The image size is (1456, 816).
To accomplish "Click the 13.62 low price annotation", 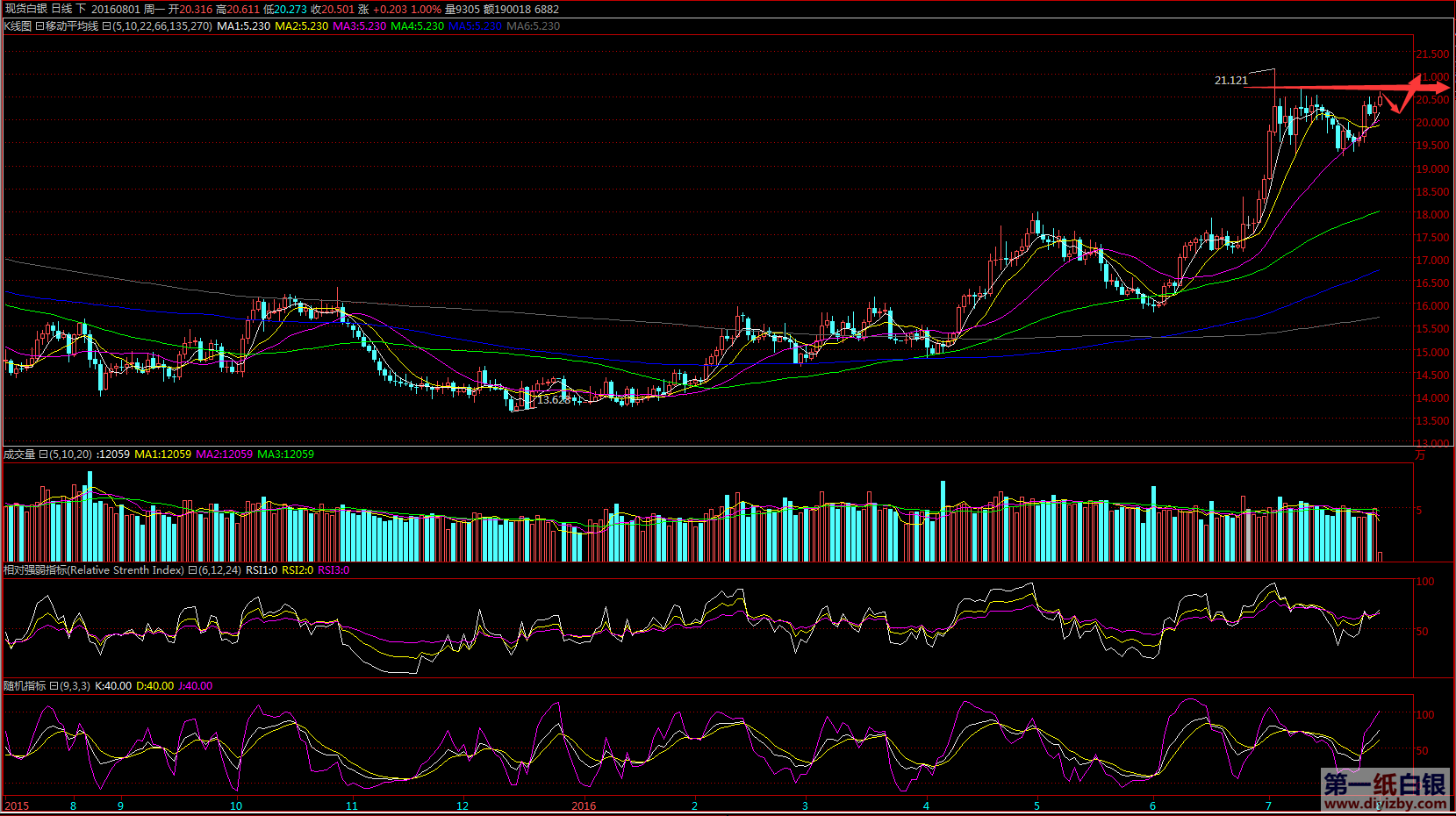I will click(553, 400).
